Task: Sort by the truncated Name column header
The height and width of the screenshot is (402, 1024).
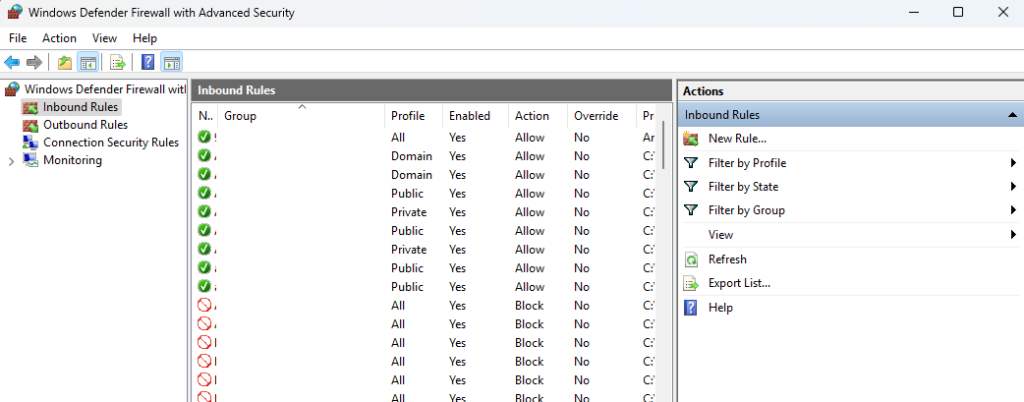Action: click(x=205, y=116)
